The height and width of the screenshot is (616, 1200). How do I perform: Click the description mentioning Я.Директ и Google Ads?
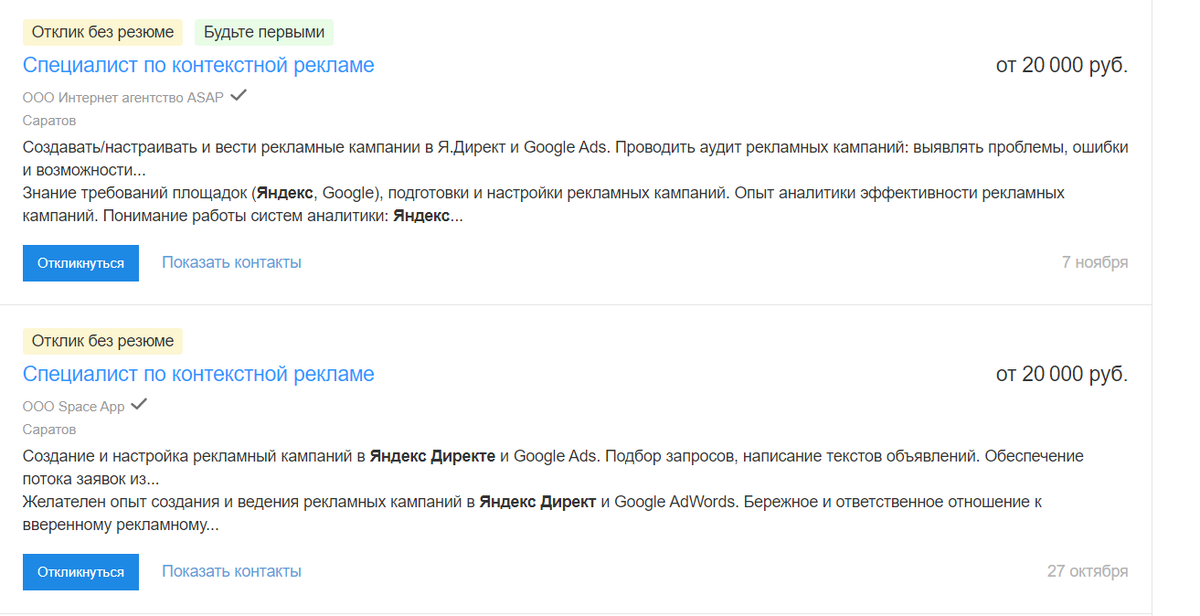575,158
